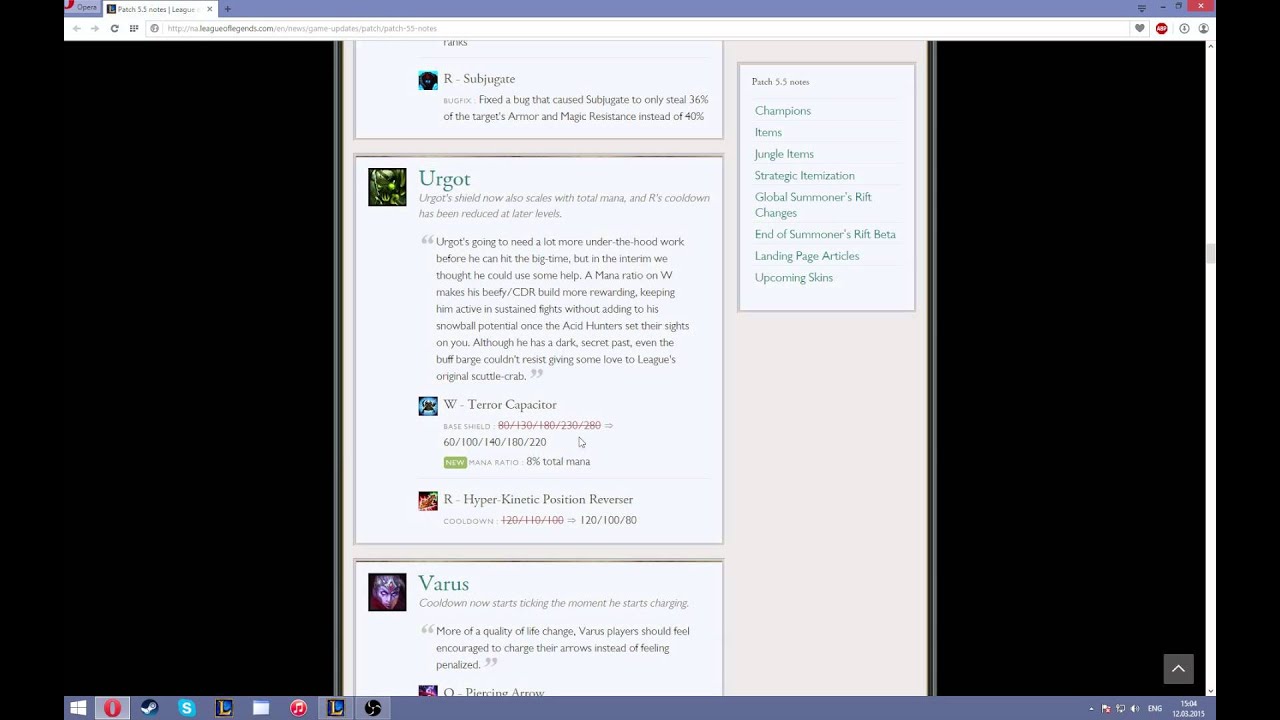Click the site info globe icon
Screen dimensions: 1280x720
[154, 28]
